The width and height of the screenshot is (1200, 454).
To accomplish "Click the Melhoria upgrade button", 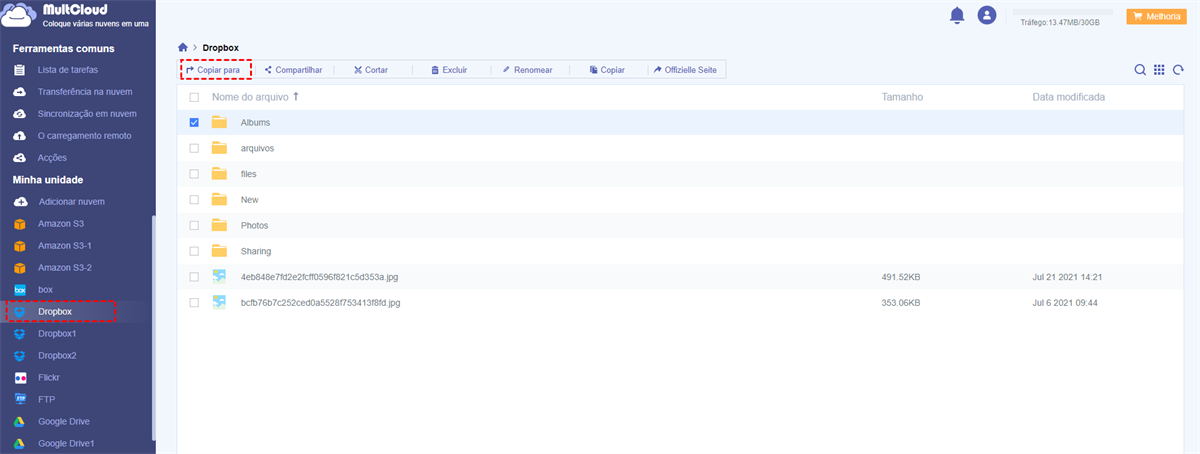I will [x=1156, y=16].
